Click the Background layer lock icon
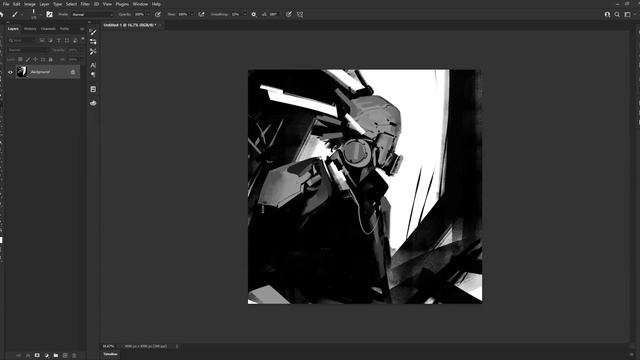 point(73,72)
